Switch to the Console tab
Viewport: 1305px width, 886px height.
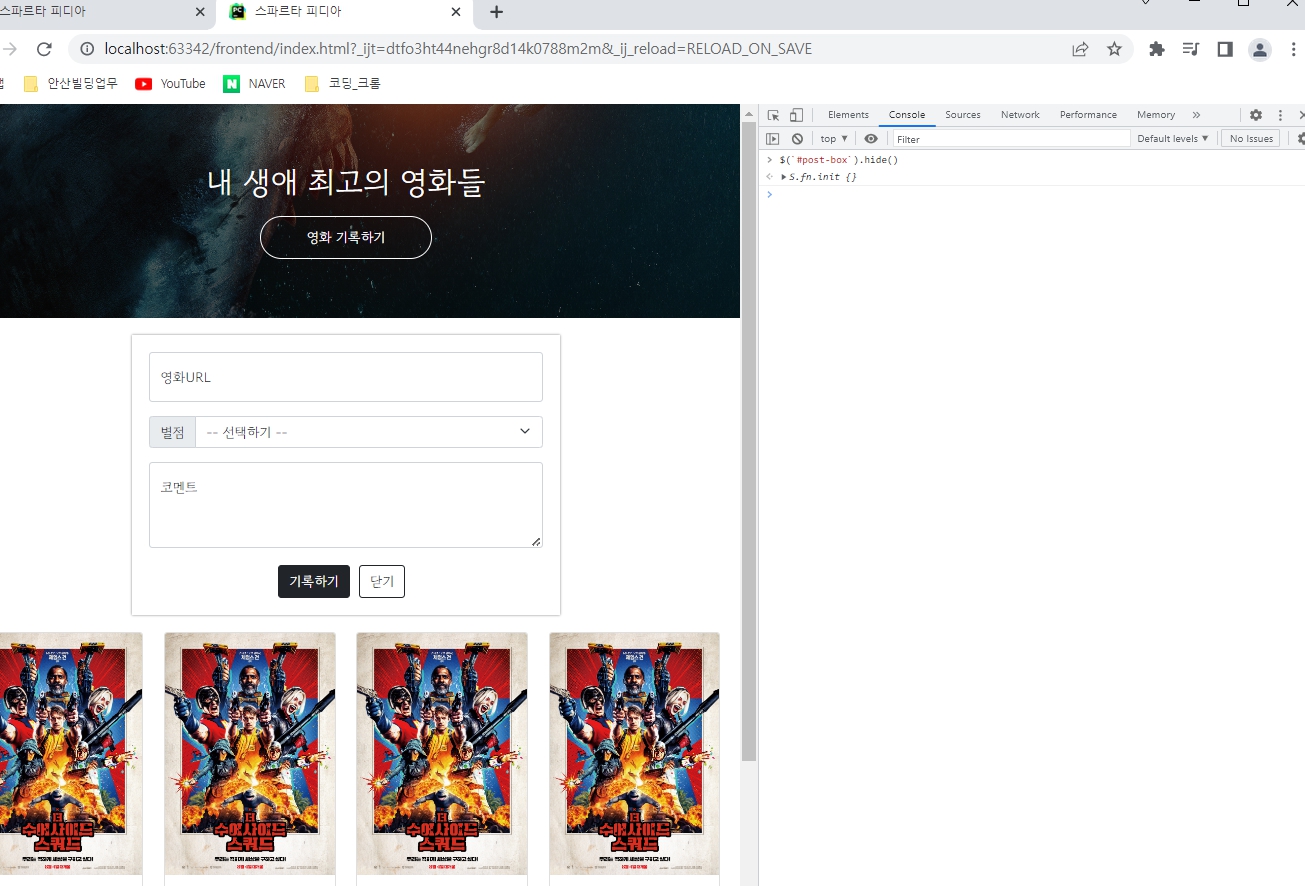(907, 115)
